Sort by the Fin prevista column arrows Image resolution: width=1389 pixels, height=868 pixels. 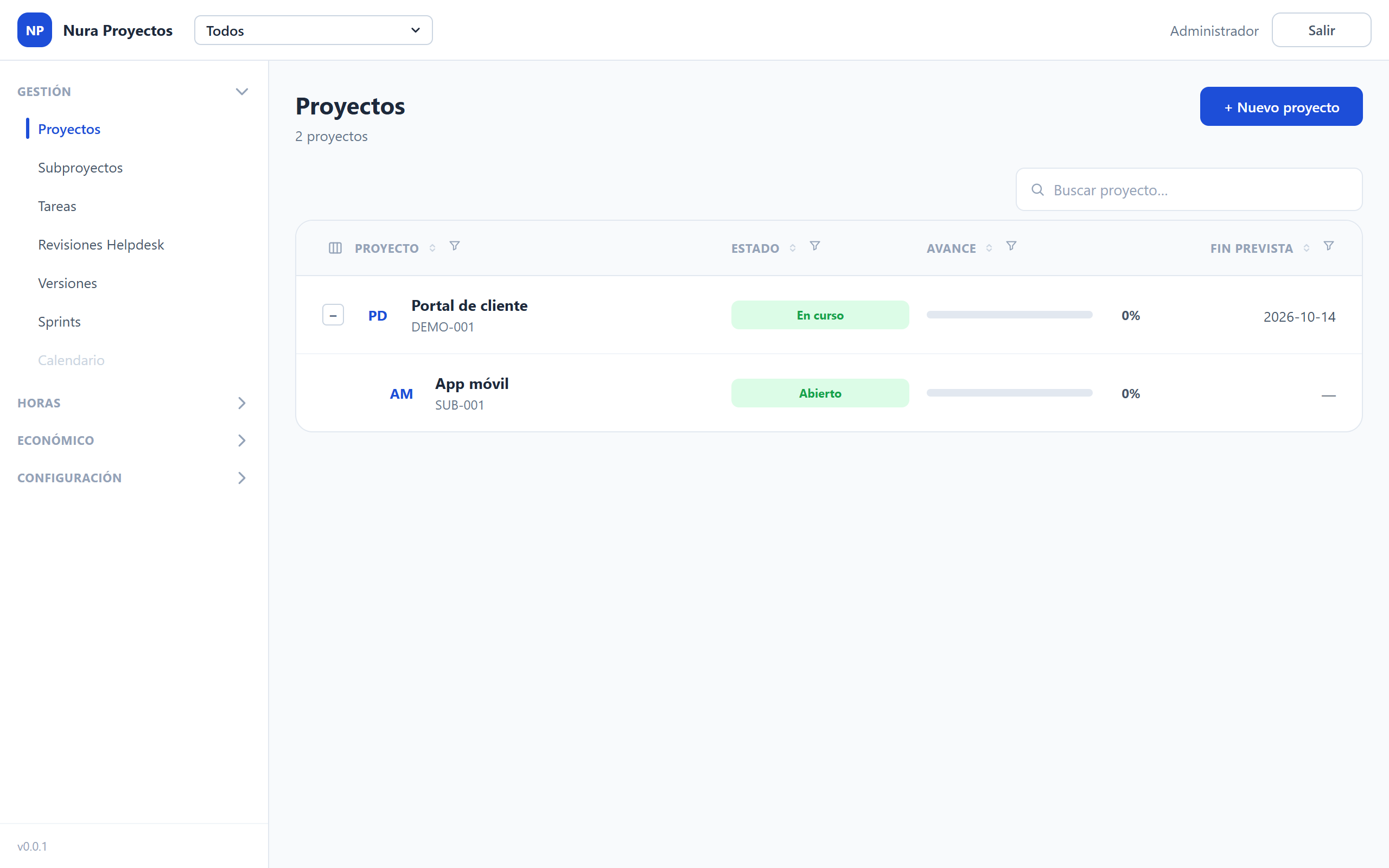click(1307, 248)
